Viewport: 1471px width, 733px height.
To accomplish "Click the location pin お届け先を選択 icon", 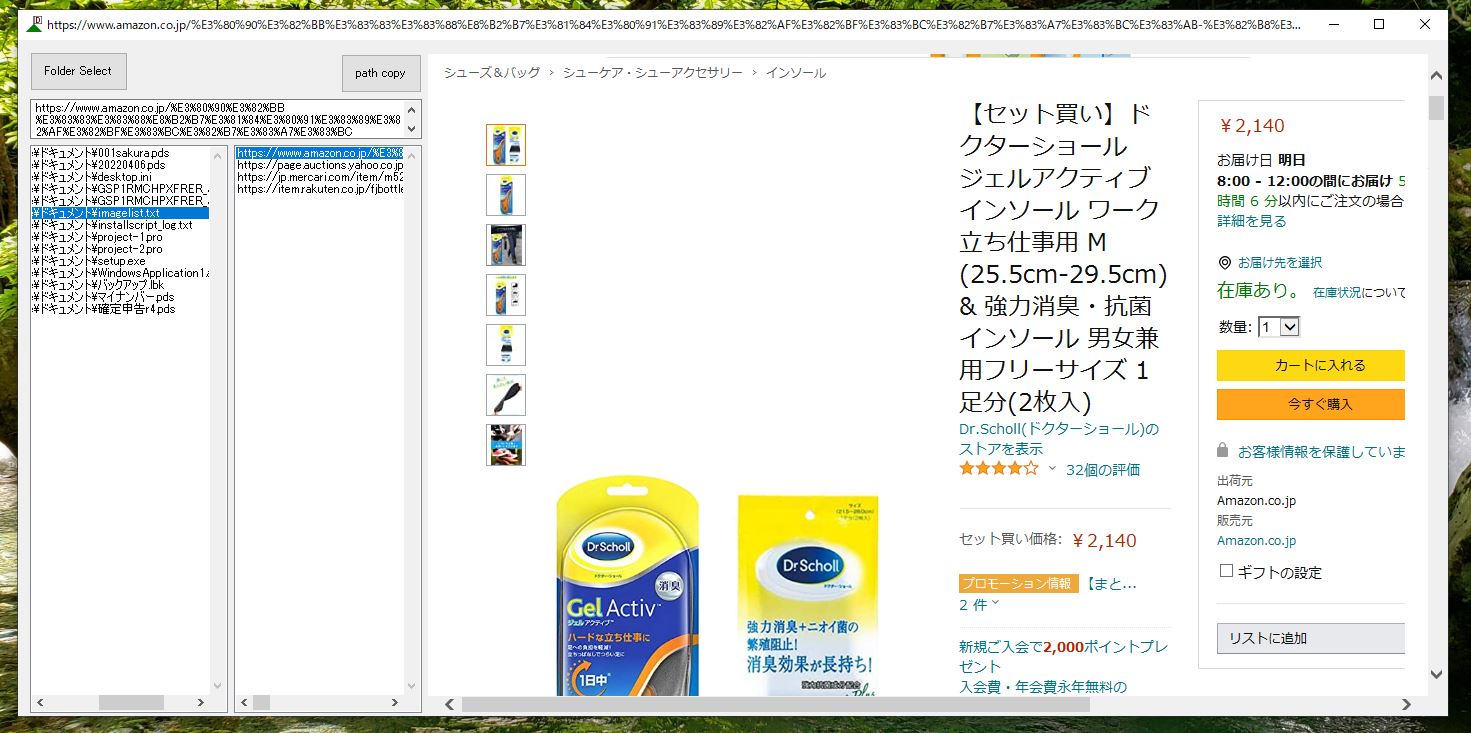I will (1224, 262).
